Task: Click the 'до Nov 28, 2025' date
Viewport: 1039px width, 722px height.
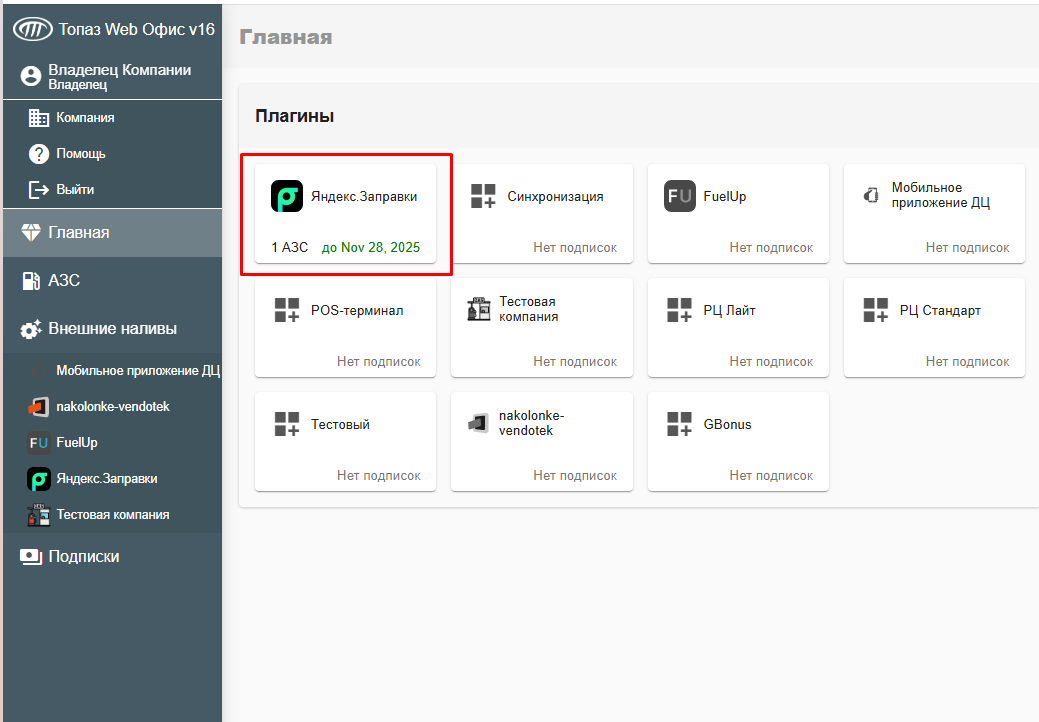Action: (370, 248)
